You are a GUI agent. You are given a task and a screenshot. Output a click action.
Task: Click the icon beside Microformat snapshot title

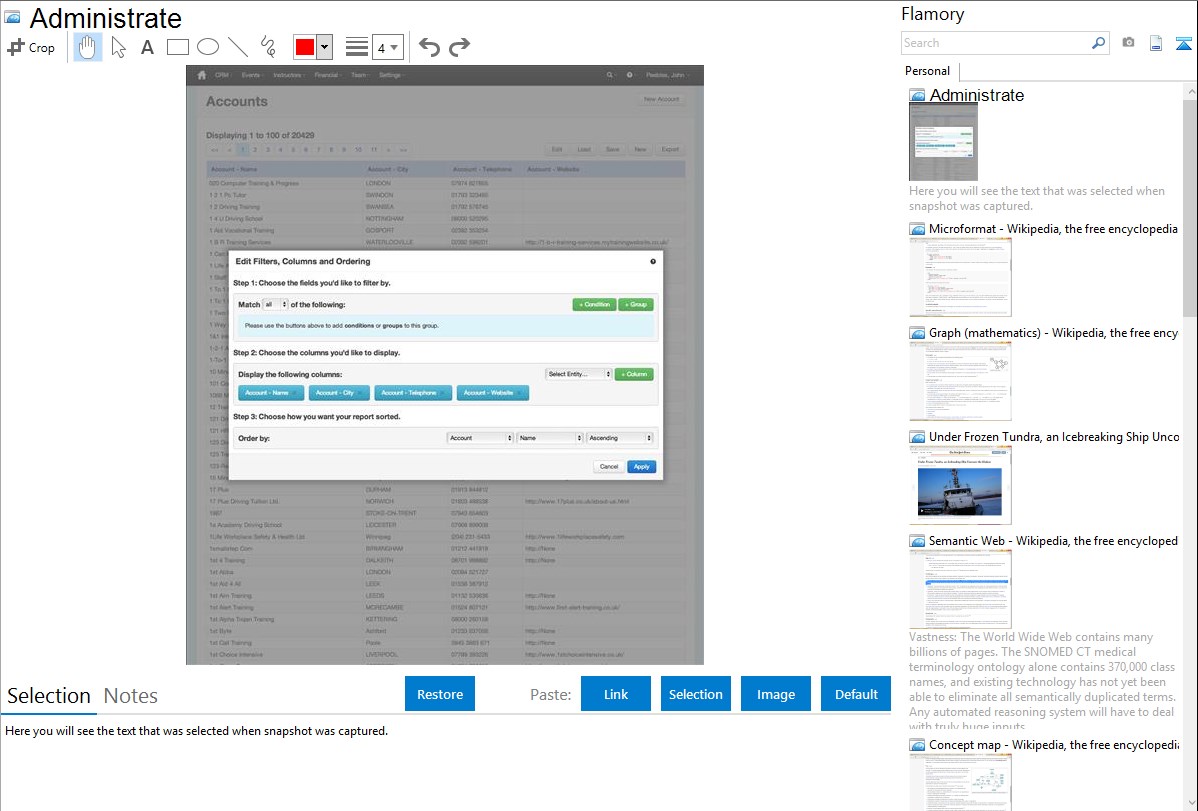917,229
